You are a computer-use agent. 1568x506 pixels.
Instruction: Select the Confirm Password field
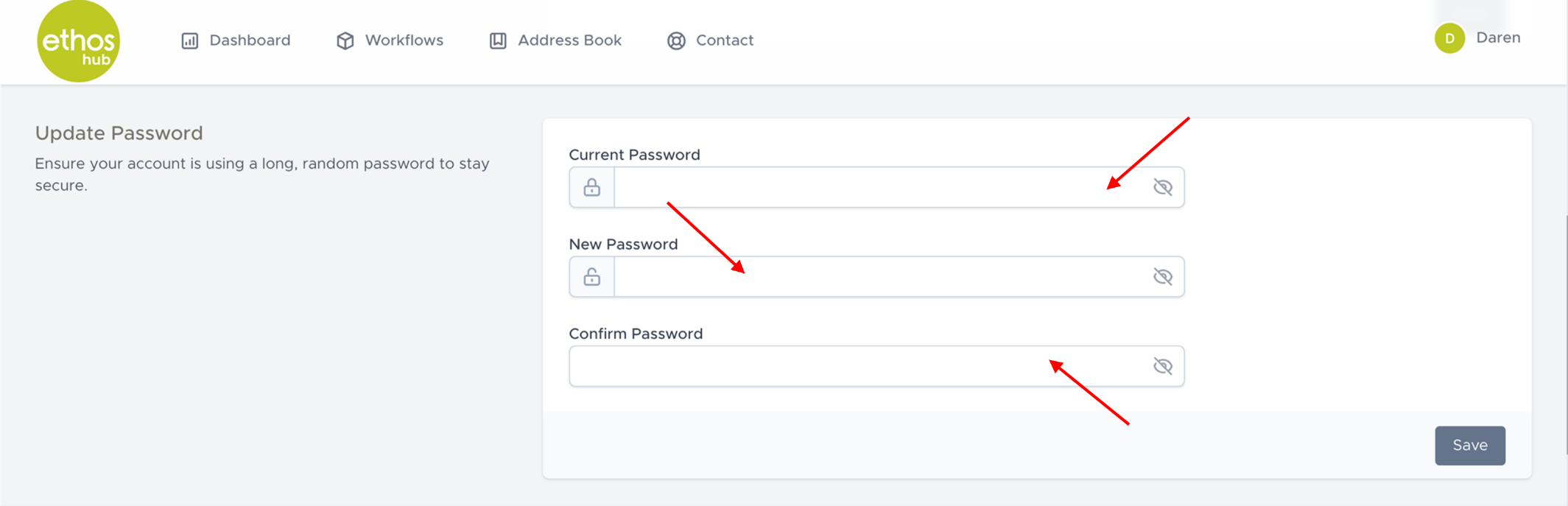pyautogui.click(x=854, y=366)
